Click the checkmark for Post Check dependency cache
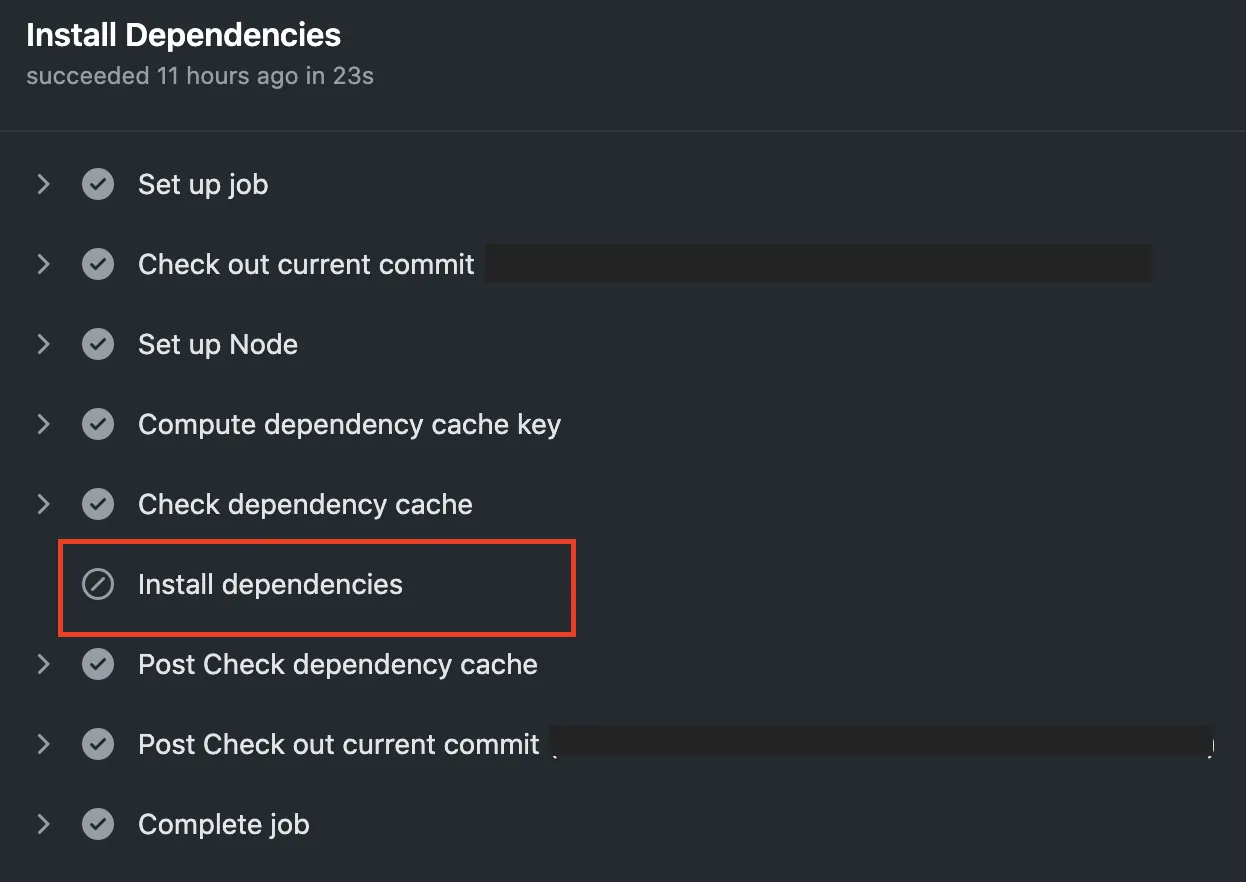Image resolution: width=1246 pixels, height=882 pixels. [98, 665]
